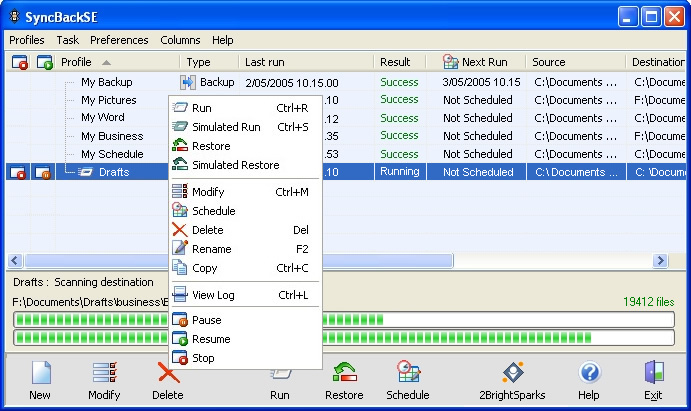Select Schedule in the context menu

(x=245, y=211)
